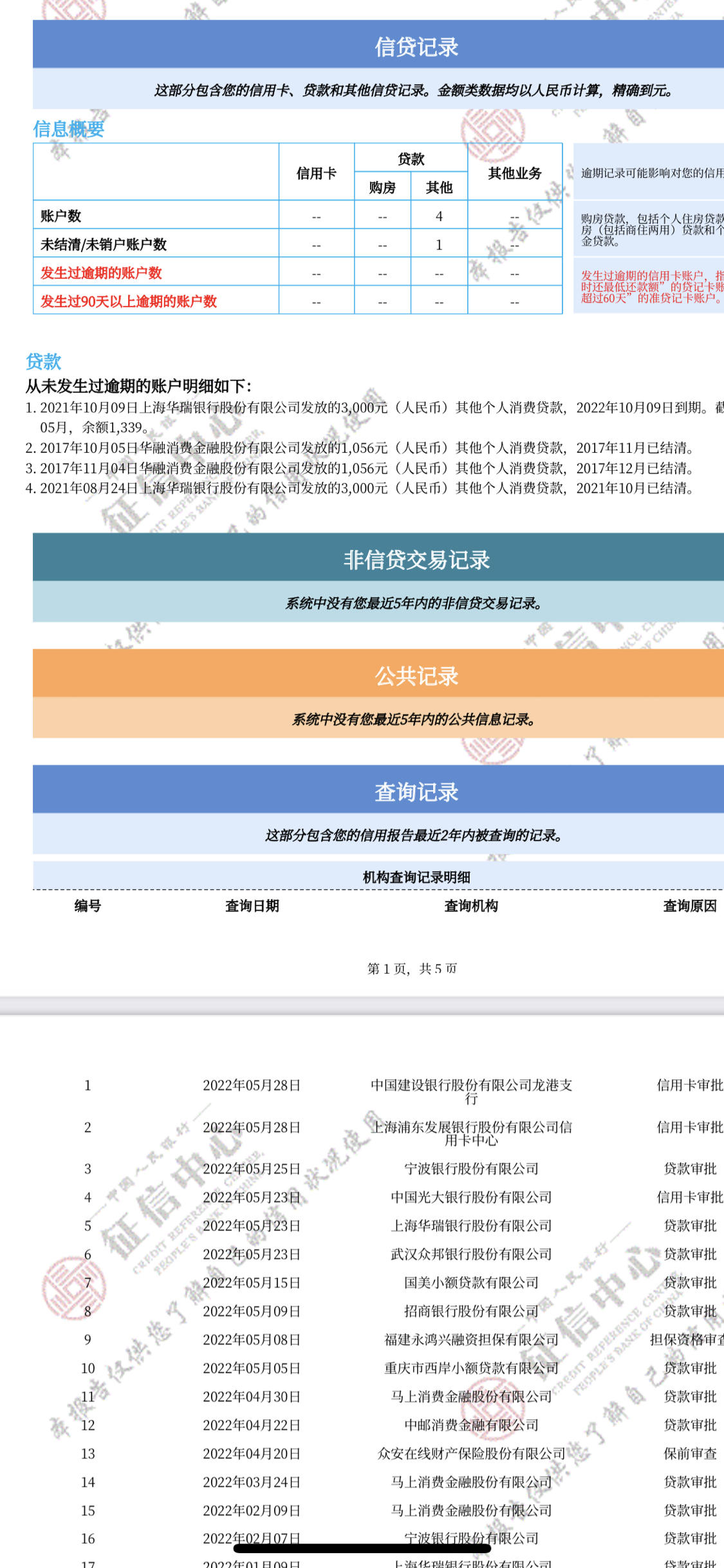The width and height of the screenshot is (724, 1568).
Task: Select 上海浦东发展银行 信用卡中心 in query row 2
Action: pyautogui.click(x=471, y=1133)
